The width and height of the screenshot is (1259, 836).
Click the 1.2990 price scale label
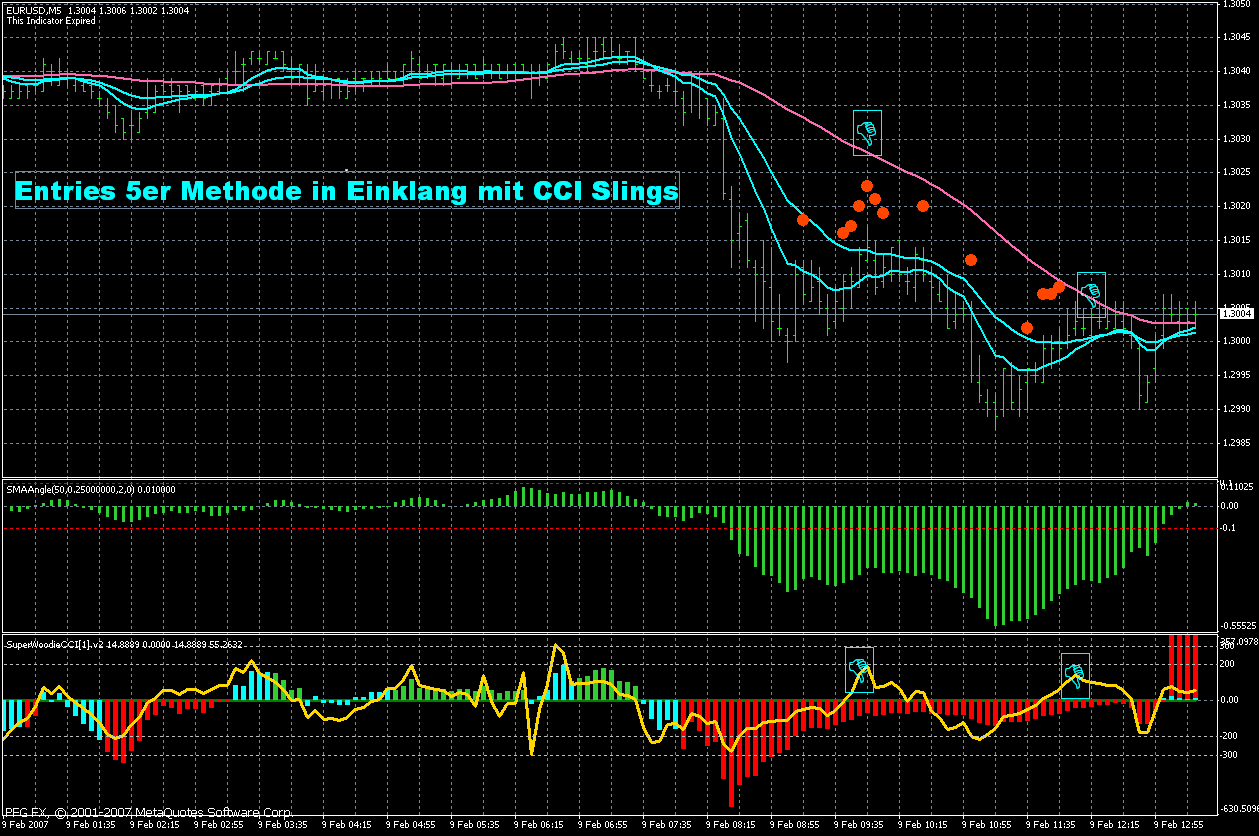click(x=1236, y=409)
